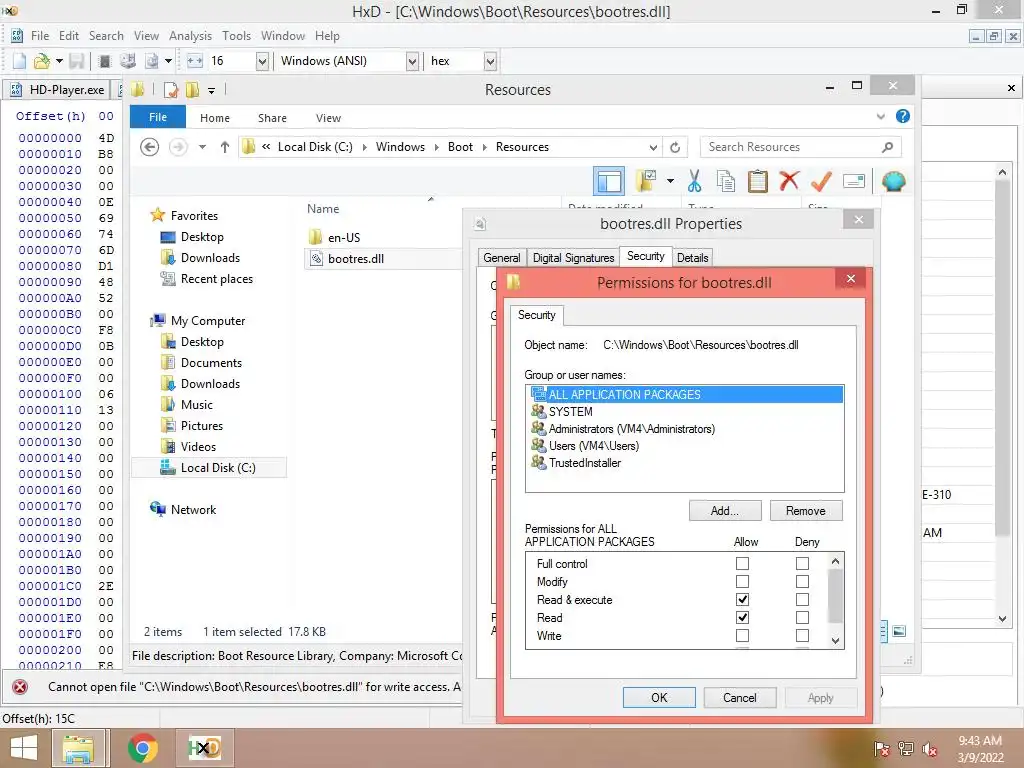Image resolution: width=1024 pixels, height=768 pixels.
Task: Expand the ribbon chevron in Explorer
Action: click(x=881, y=116)
